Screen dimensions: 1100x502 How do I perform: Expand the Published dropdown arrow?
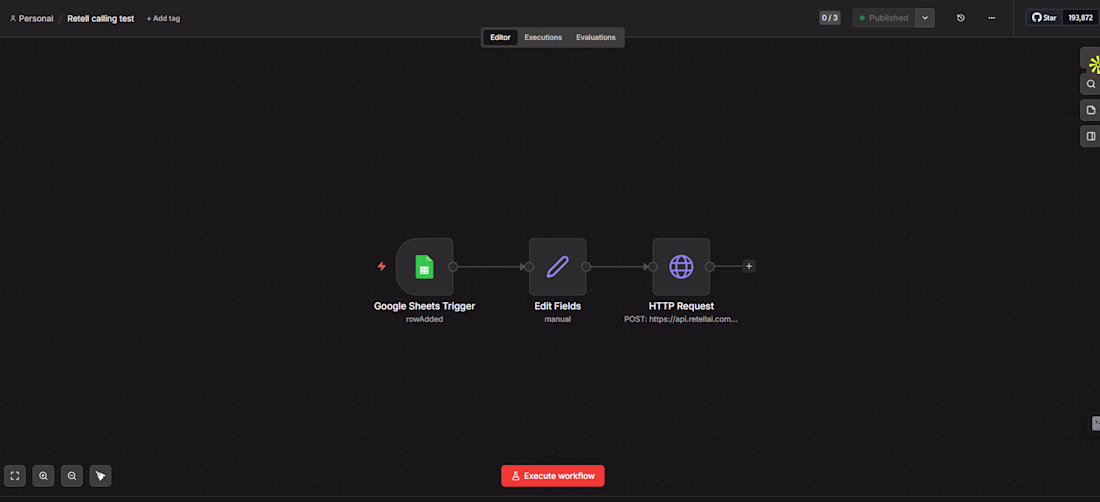tap(925, 18)
